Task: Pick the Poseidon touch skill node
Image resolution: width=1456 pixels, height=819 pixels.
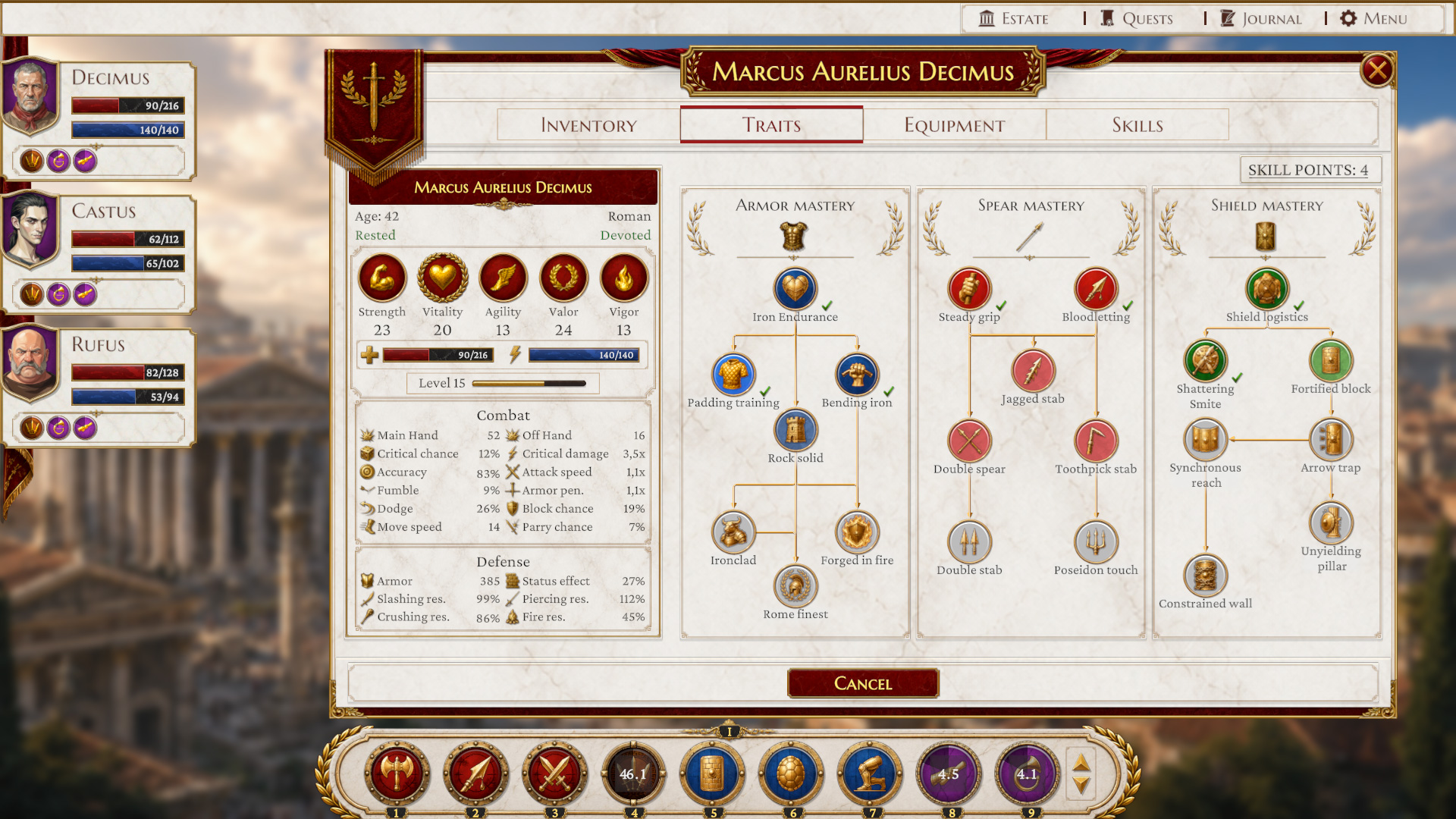Action: 1096,542
